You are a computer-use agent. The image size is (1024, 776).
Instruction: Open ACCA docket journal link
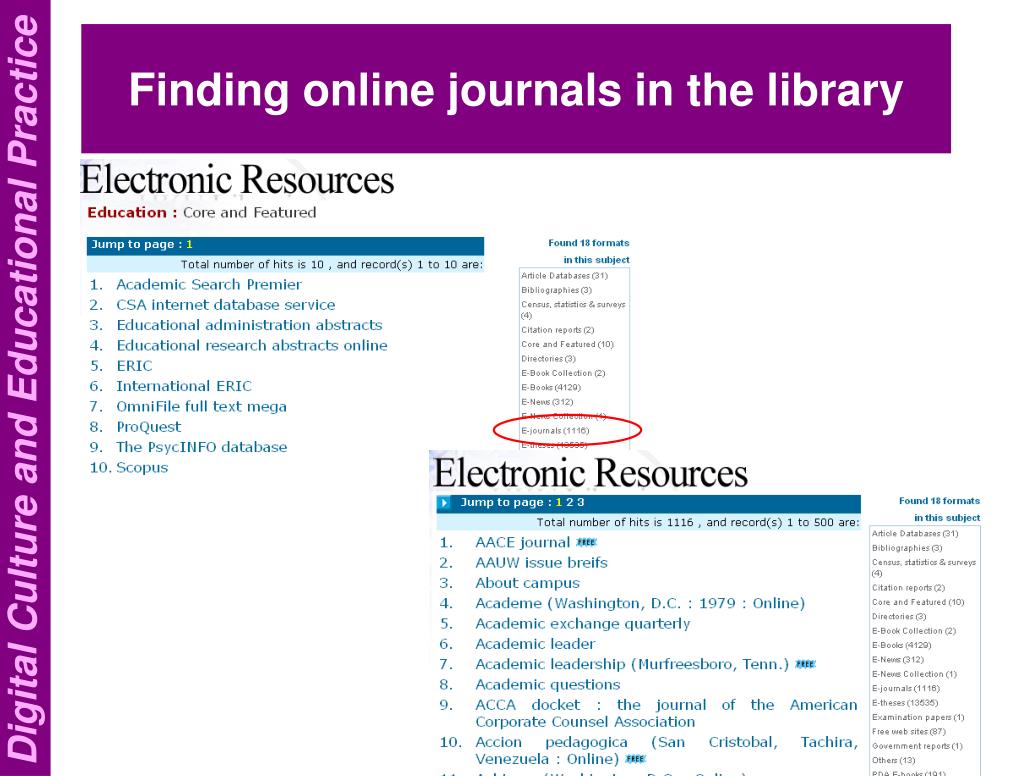pos(666,713)
